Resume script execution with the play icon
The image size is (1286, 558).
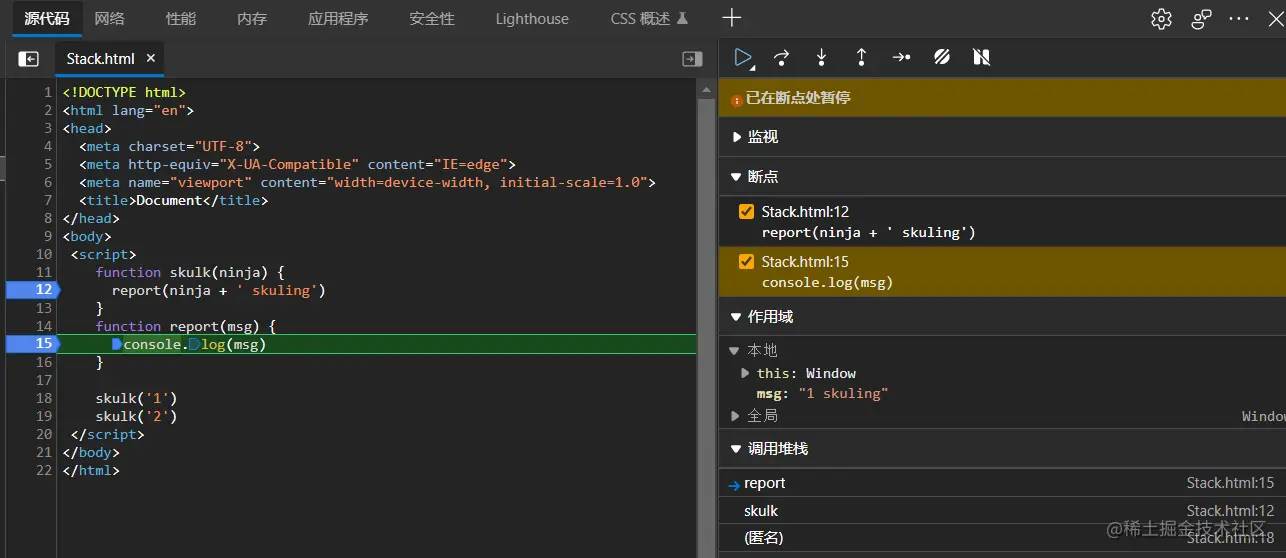(742, 58)
